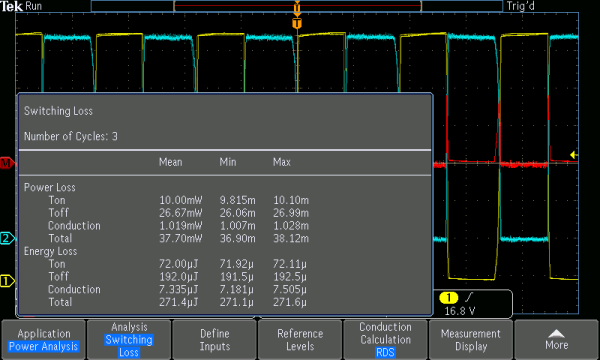The image size is (600, 360).
Task: Select the yellow channel 1 ground marker
Action: click(7, 281)
